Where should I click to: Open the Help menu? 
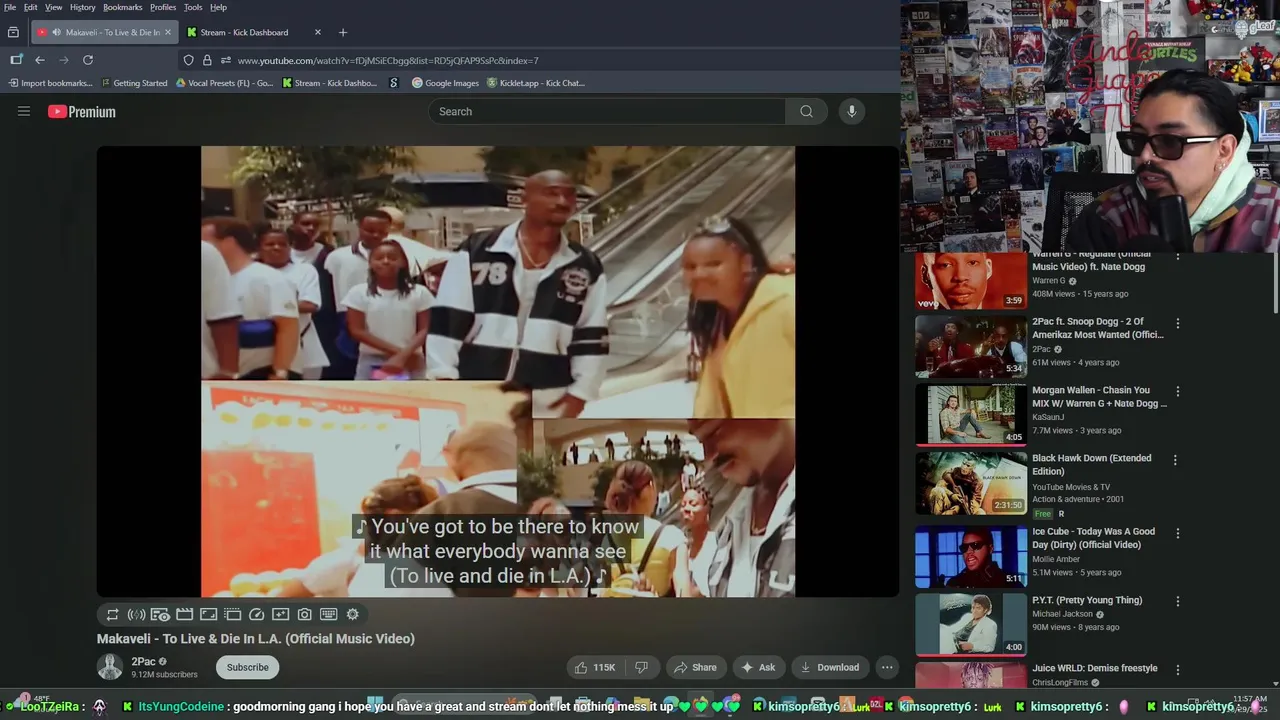pos(218,7)
